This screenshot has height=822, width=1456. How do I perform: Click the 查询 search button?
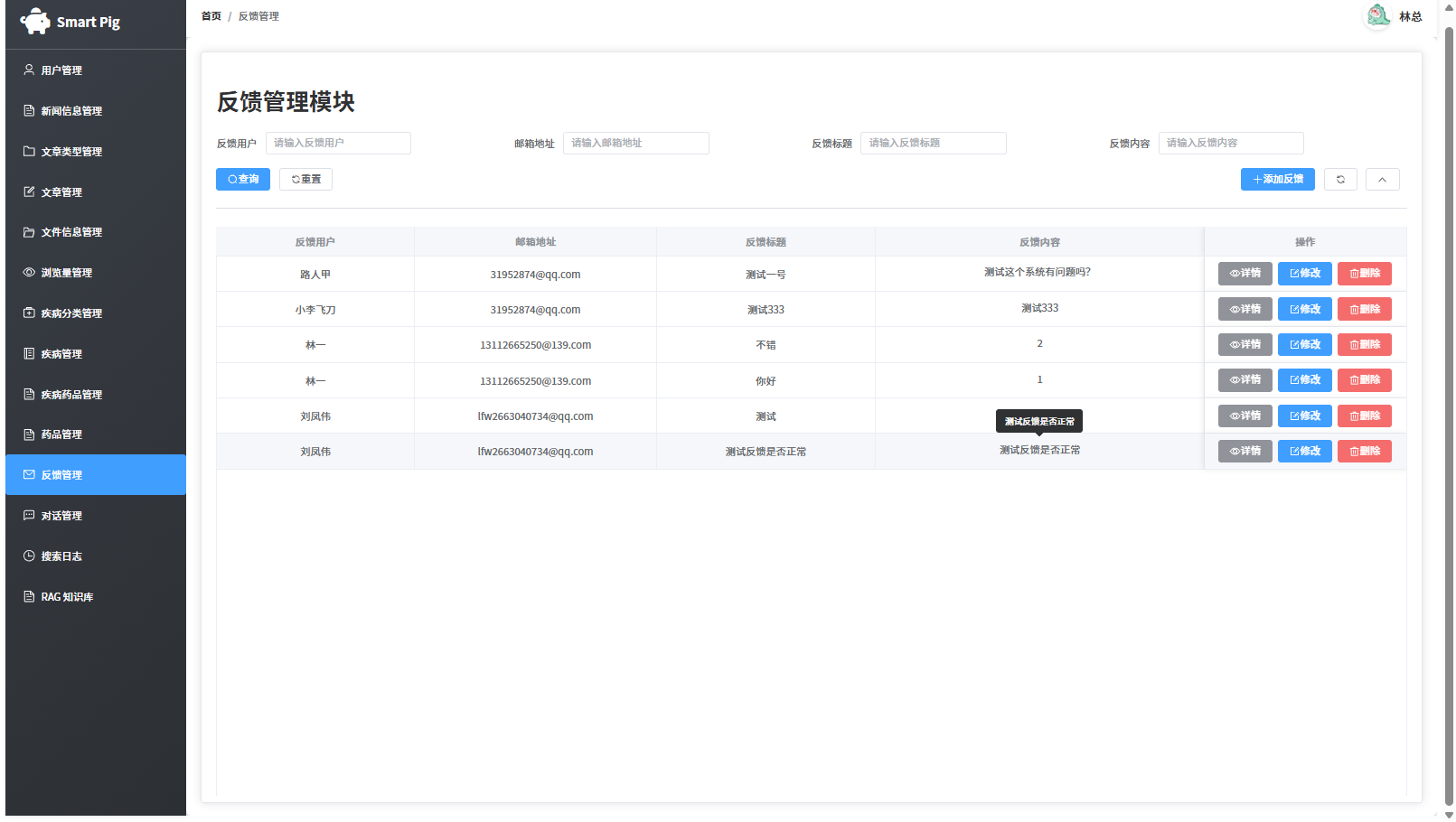[x=243, y=179]
